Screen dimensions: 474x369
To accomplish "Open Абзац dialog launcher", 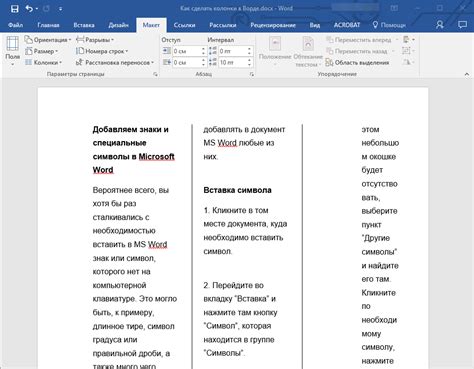I will click(252, 74).
